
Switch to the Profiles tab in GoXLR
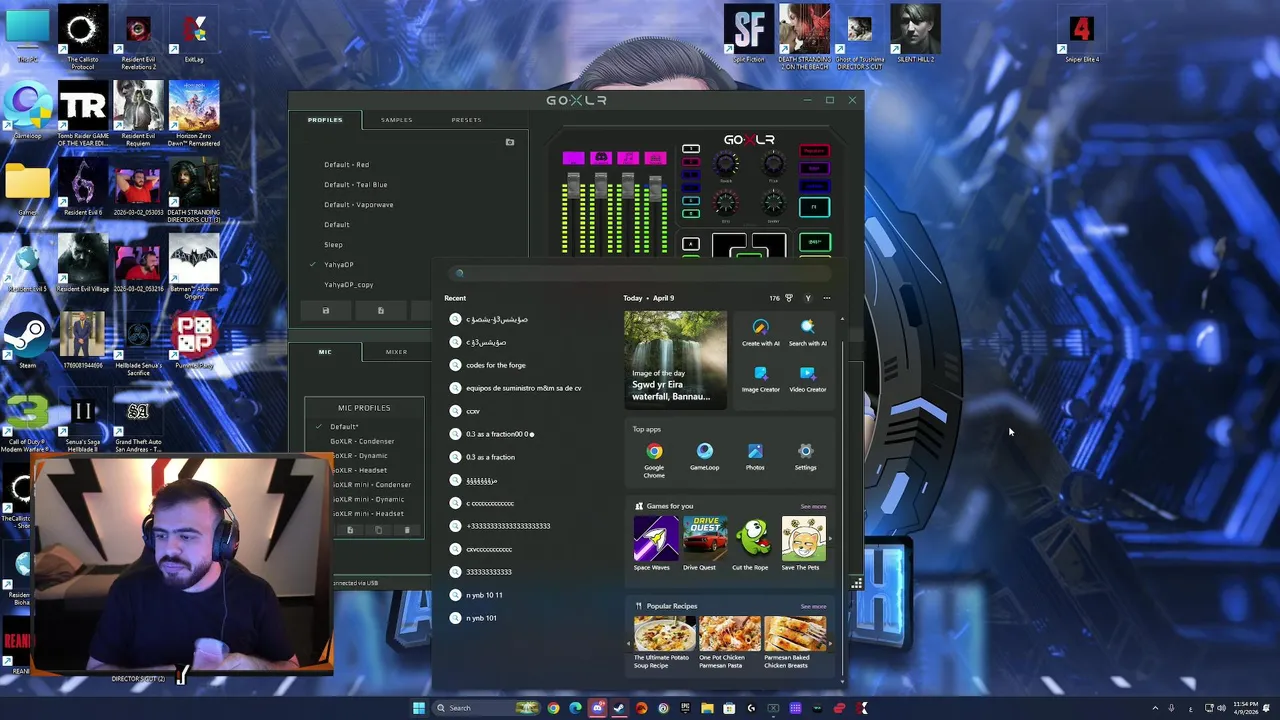325,120
